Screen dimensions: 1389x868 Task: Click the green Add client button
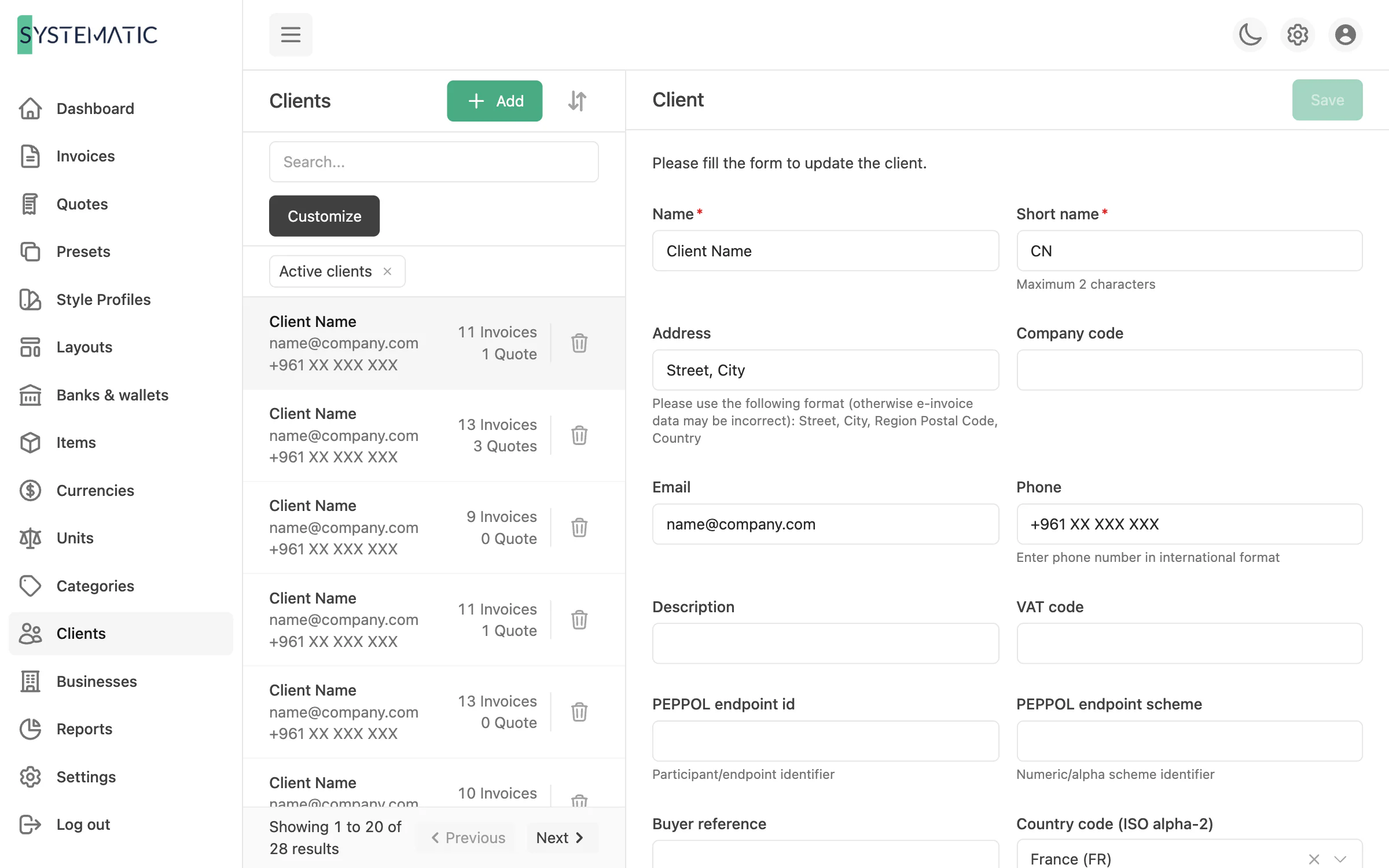tap(494, 101)
